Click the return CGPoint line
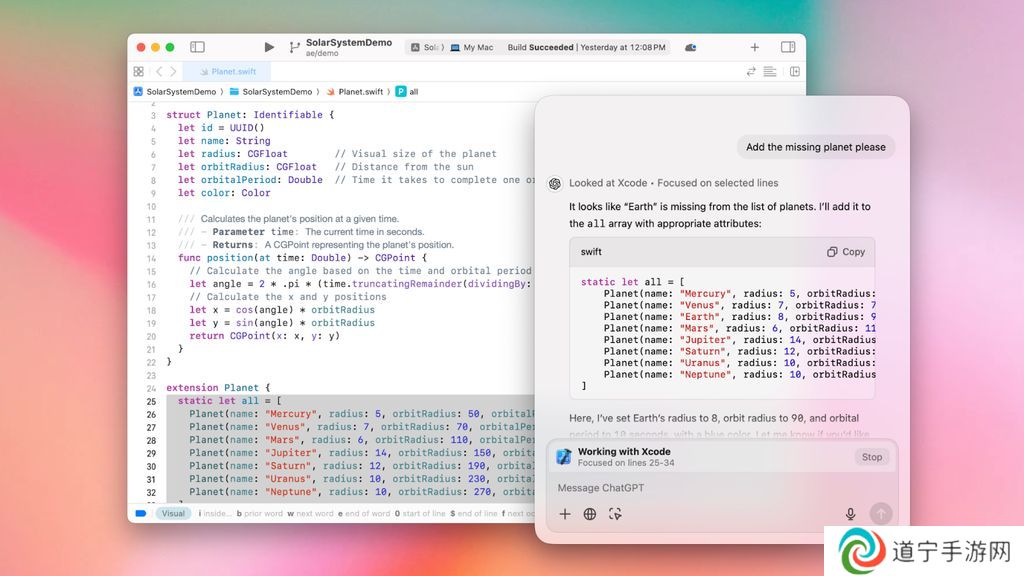The width and height of the screenshot is (1024, 576). pos(264,336)
